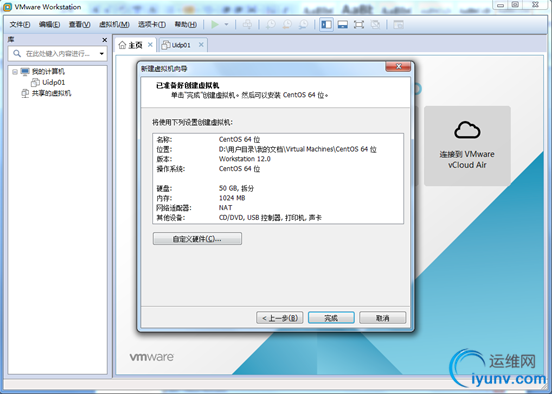Open the 编辑(E) menu
Viewport: 552px width, 395px height.
click(49, 24)
